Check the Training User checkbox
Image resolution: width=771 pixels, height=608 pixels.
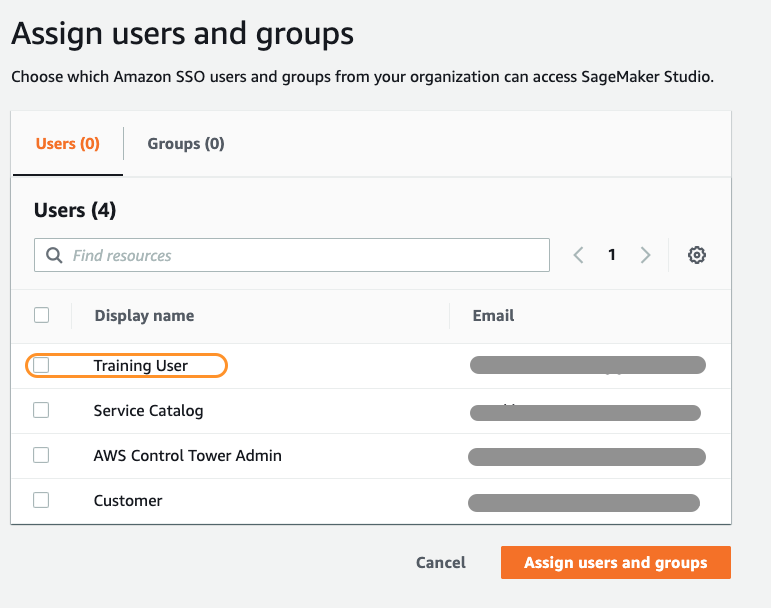pyautogui.click(x=41, y=365)
